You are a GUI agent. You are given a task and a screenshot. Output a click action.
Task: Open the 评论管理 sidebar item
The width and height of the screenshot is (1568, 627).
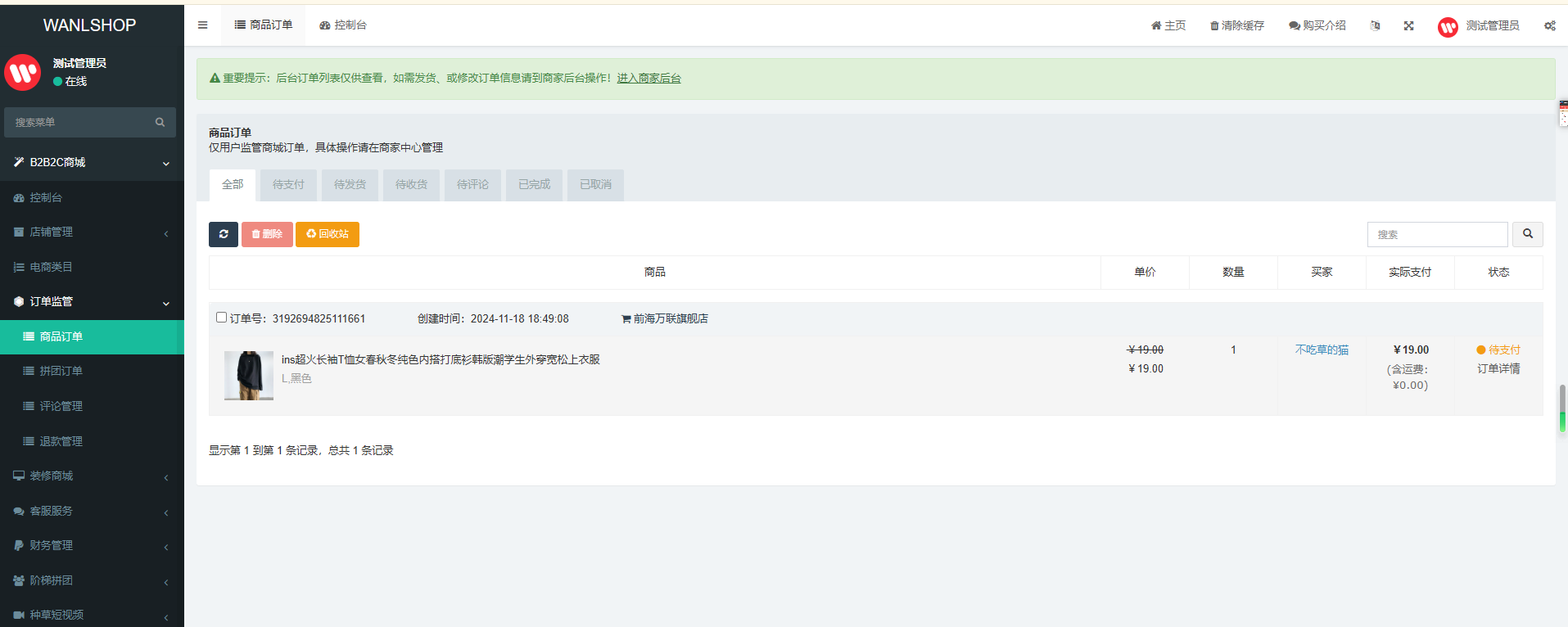coord(92,407)
